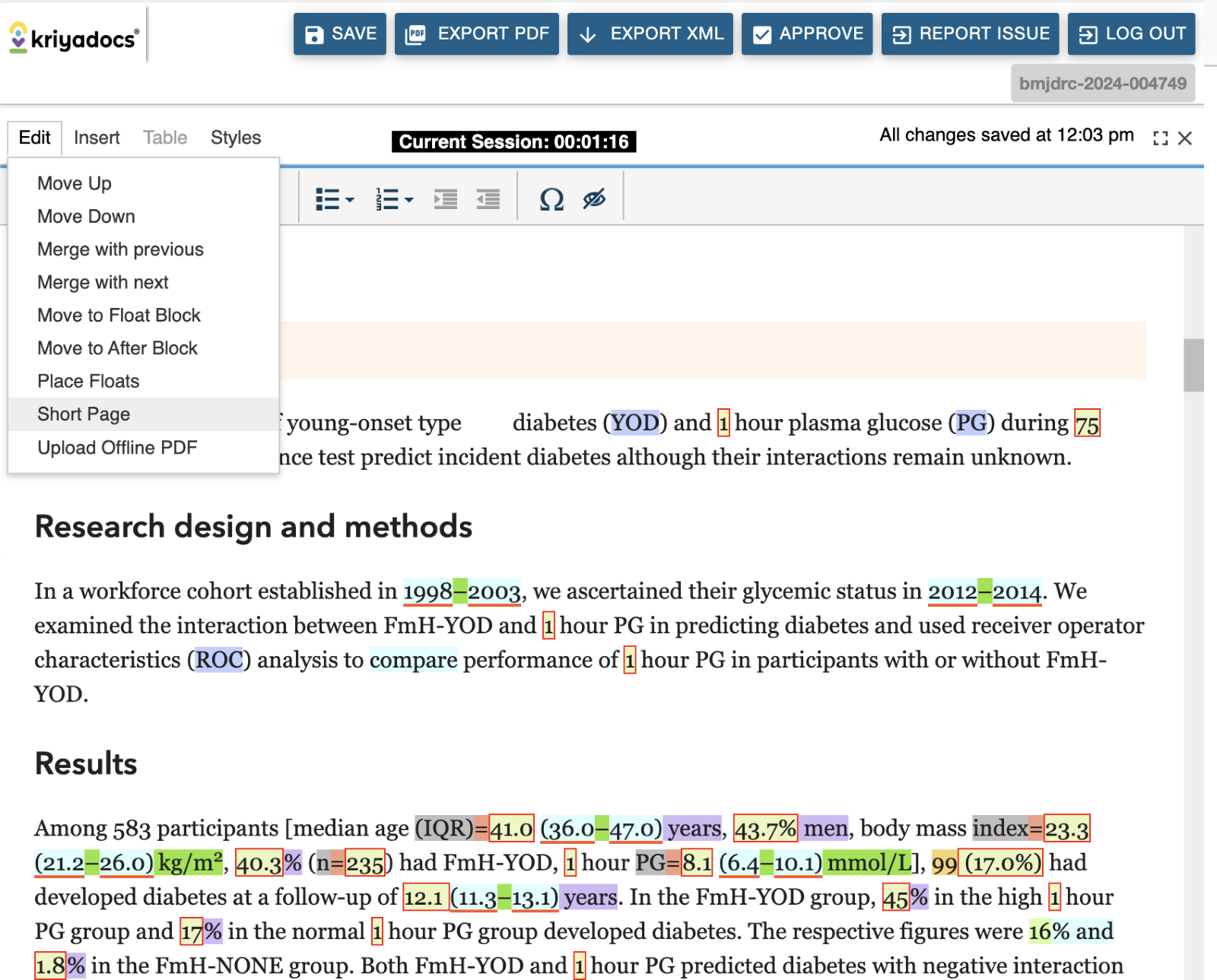This screenshot has width=1217, height=980.
Task: Click the bmjdrc-2024-004749 manuscript ID label
Action: 1102,84
